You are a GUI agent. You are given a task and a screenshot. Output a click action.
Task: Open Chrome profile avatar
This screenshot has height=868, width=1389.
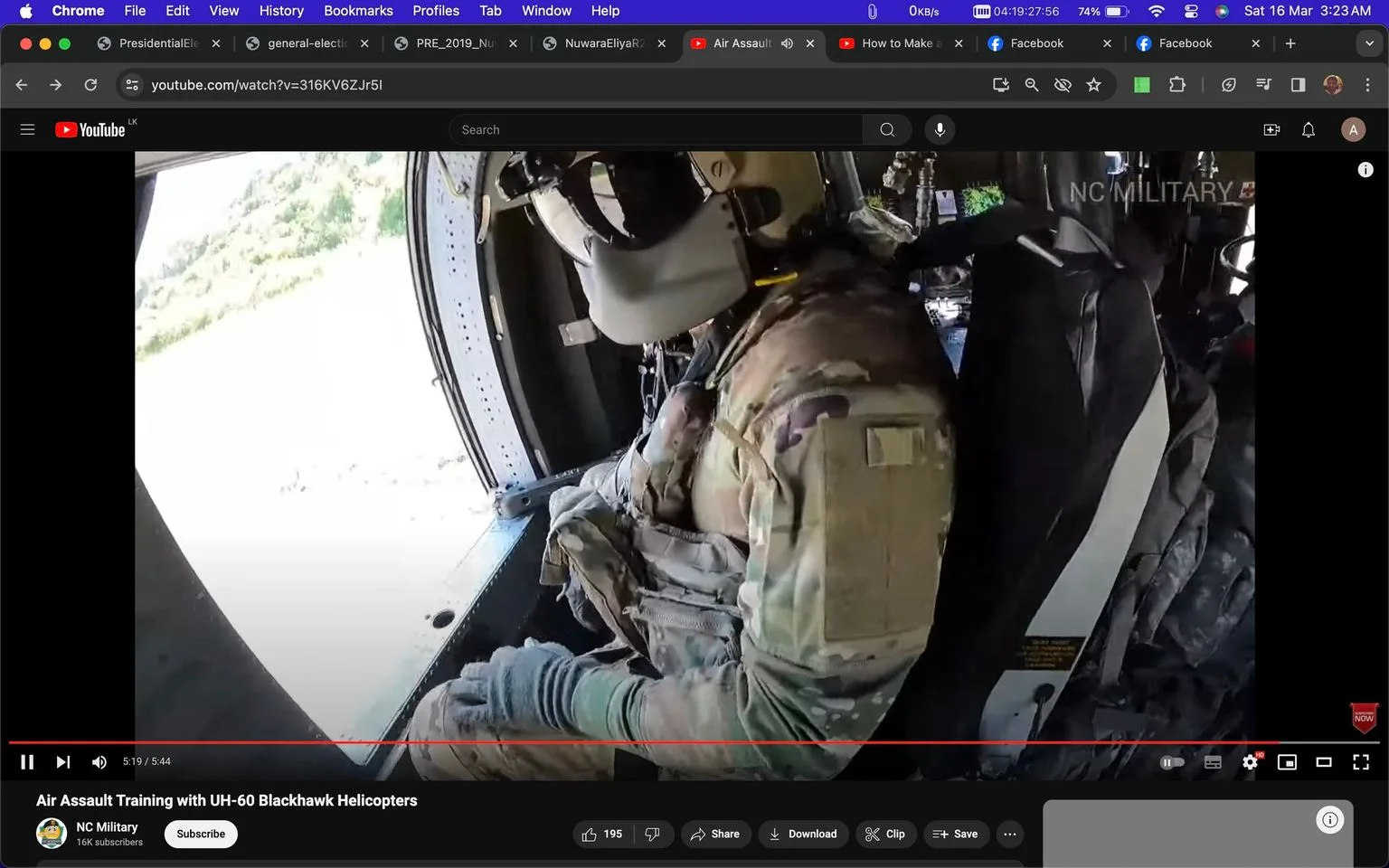pos(1332,84)
